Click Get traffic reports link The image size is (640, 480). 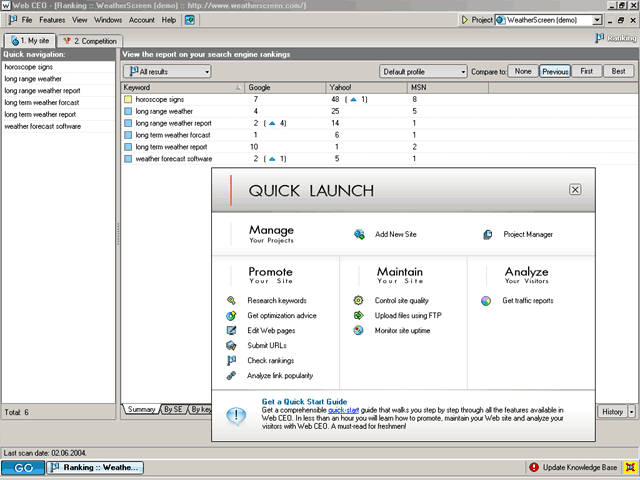point(528,301)
